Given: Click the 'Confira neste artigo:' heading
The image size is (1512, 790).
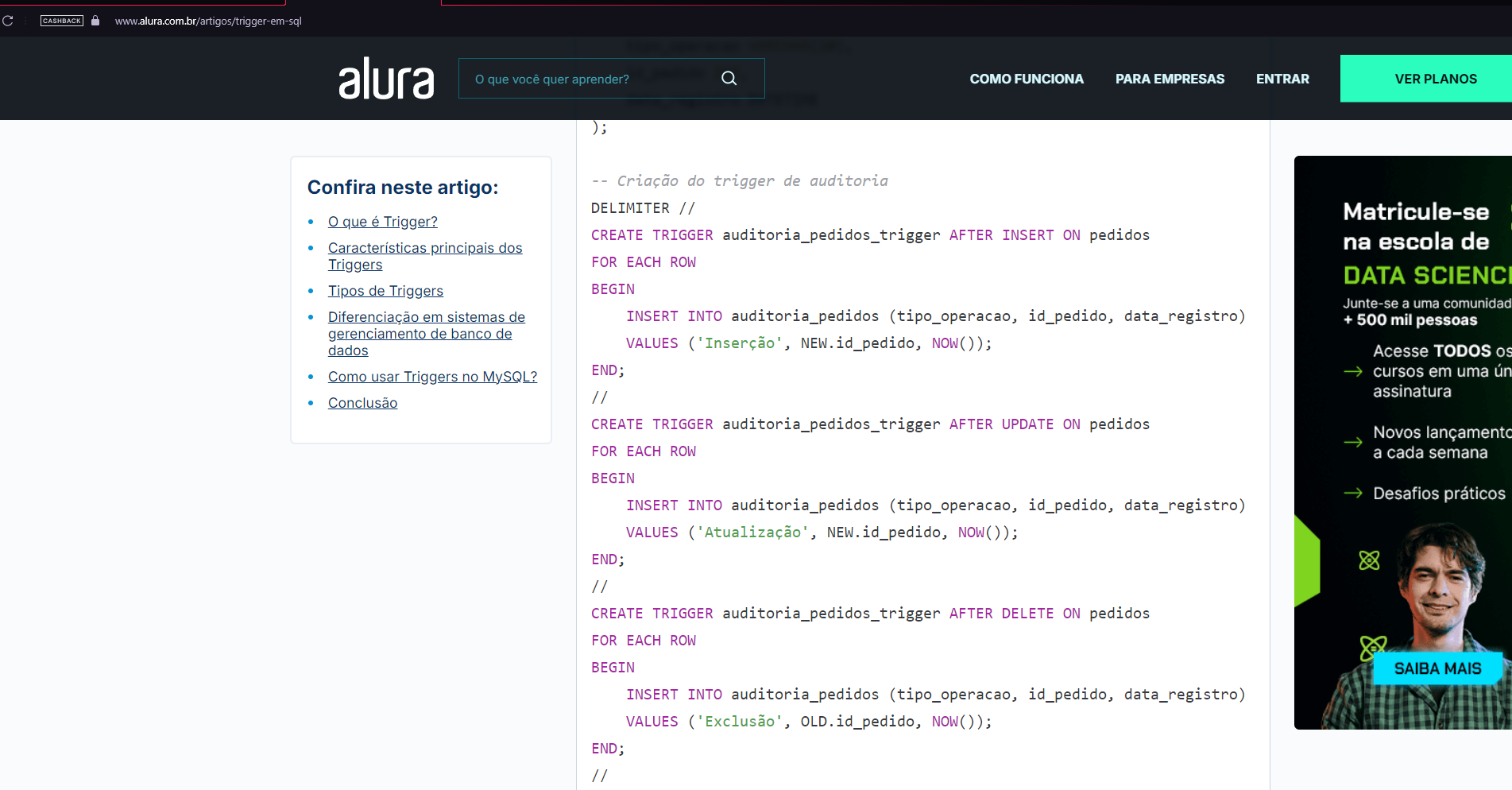Looking at the screenshot, I should coord(403,188).
